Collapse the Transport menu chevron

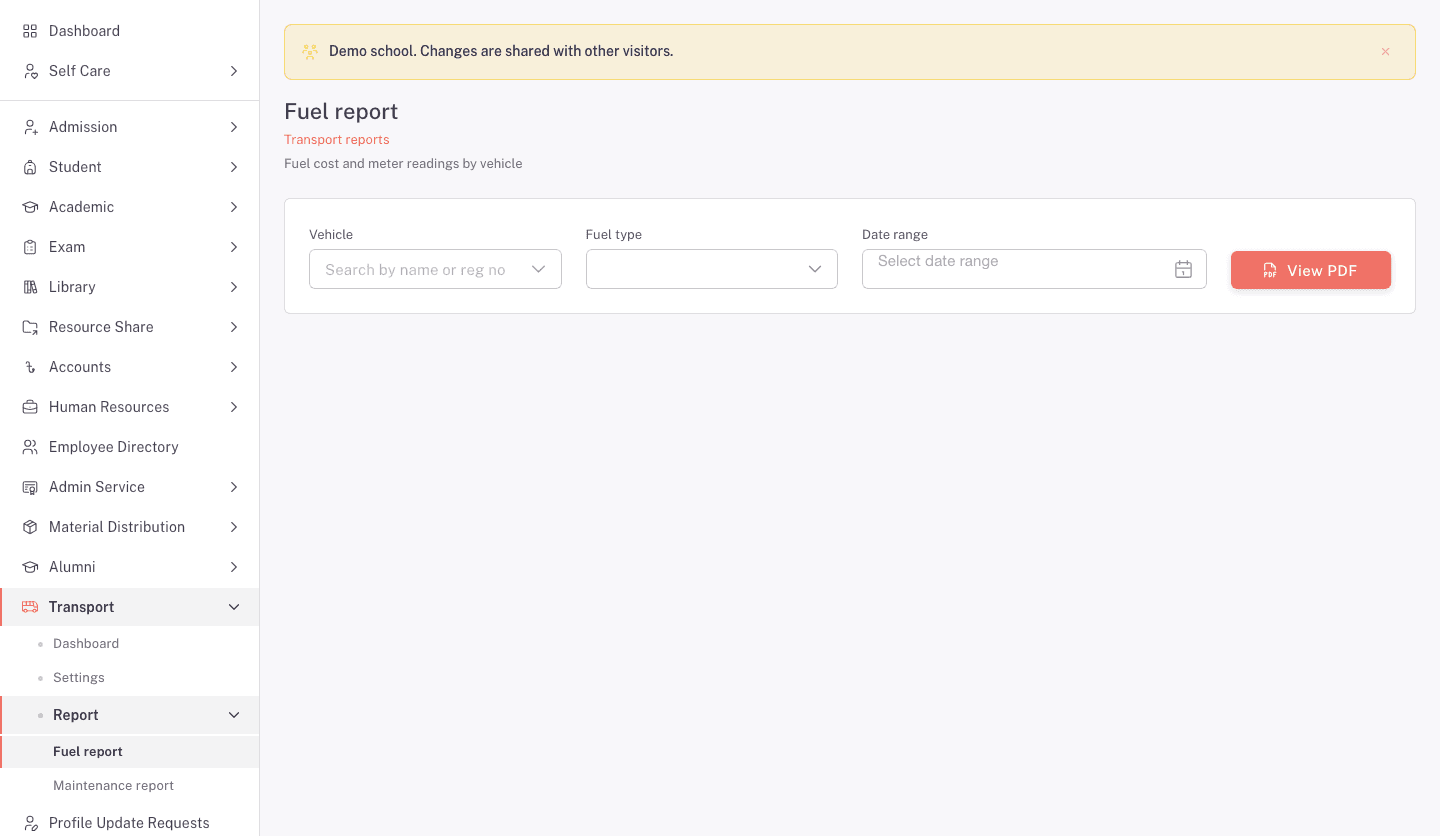[x=234, y=607]
